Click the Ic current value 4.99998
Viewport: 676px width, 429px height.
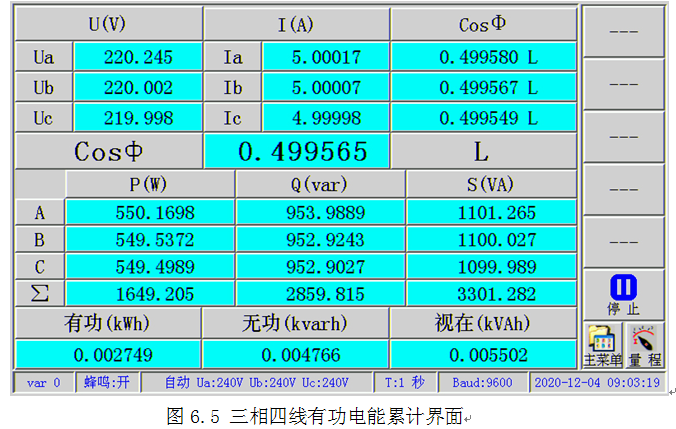326,118
